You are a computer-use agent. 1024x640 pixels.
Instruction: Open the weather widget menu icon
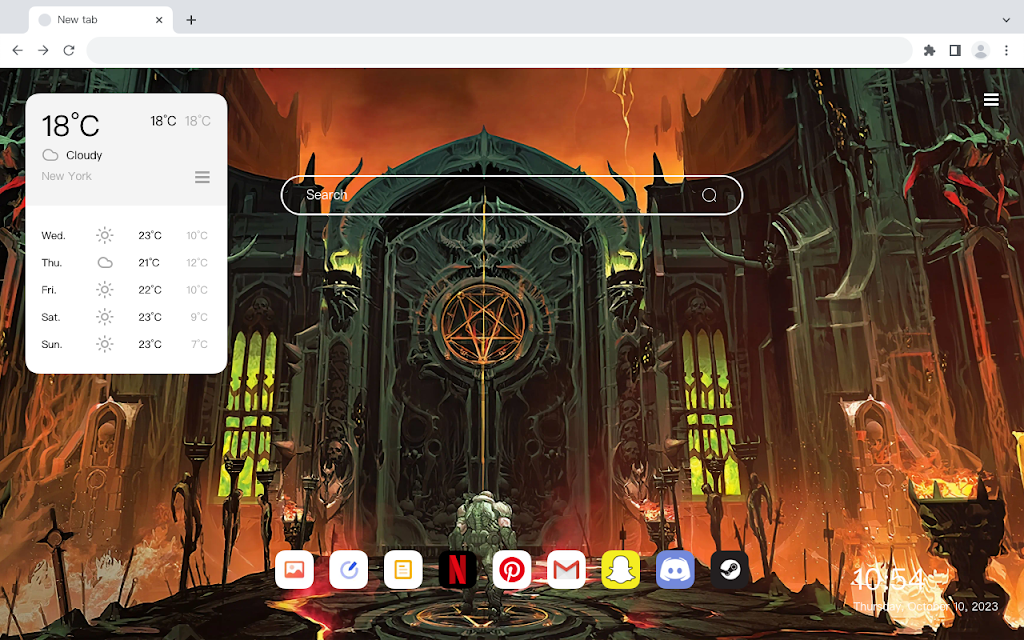pos(202,177)
